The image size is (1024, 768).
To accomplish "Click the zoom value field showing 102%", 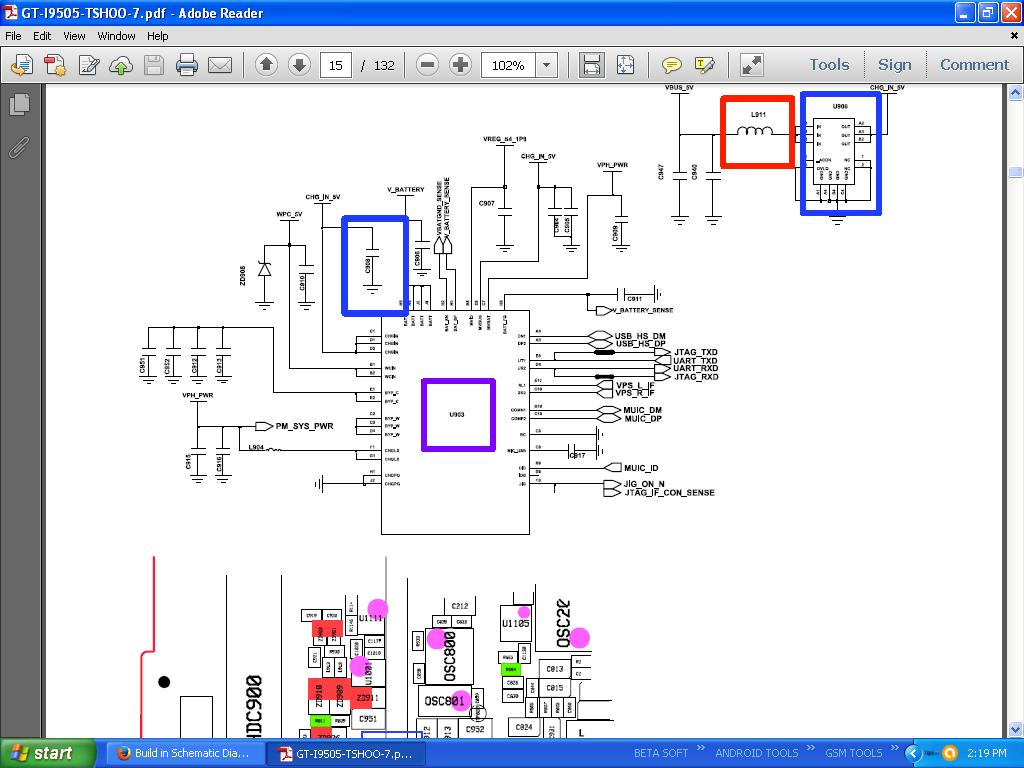I will (508, 65).
